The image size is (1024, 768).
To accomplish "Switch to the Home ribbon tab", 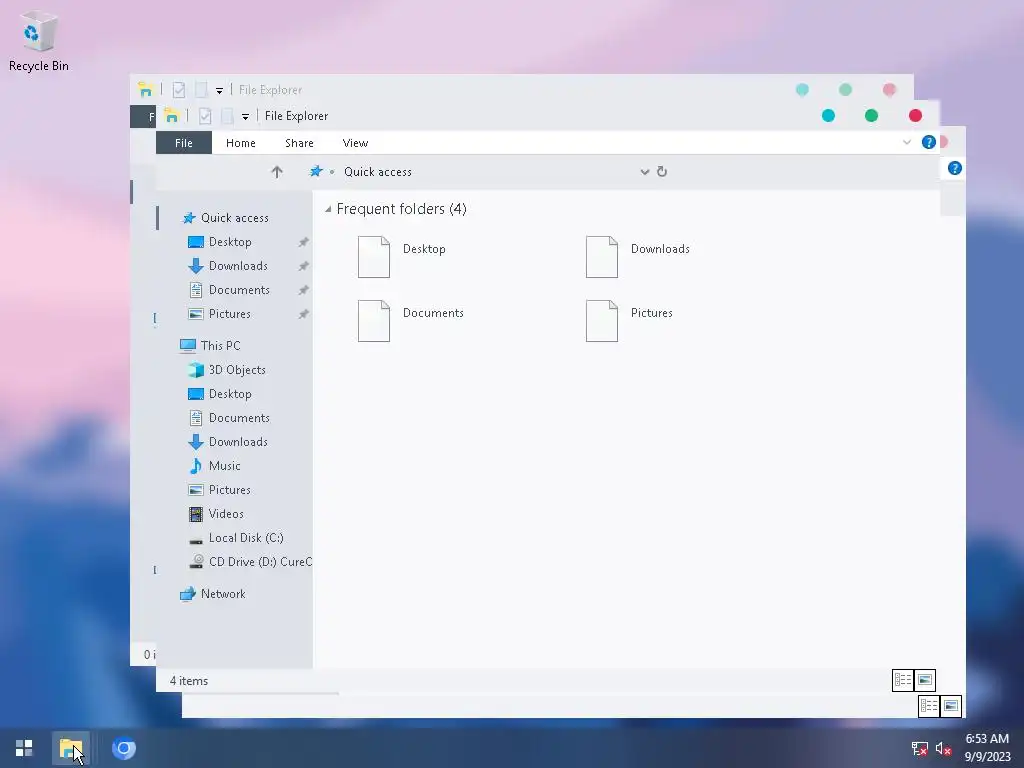I will point(240,142).
